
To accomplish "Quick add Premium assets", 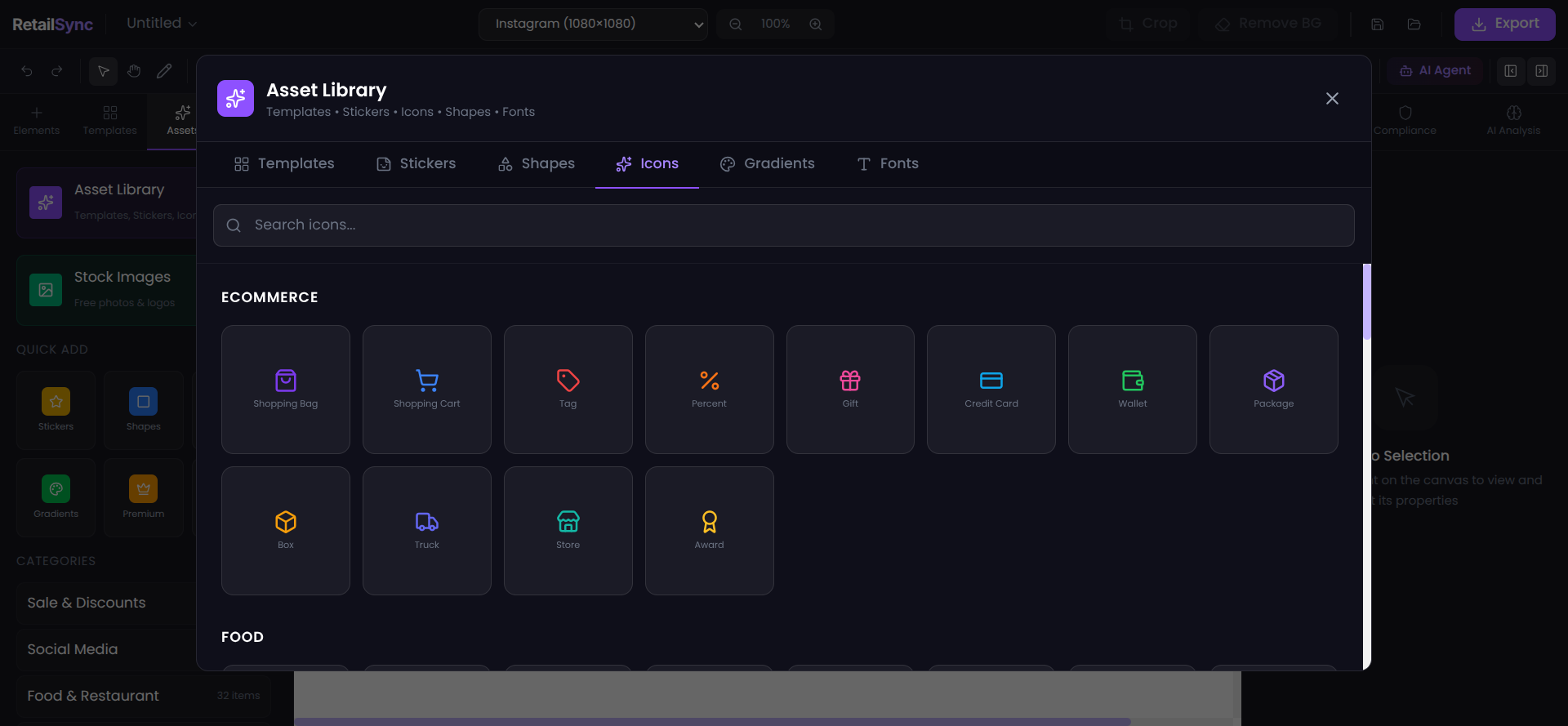I will click(x=144, y=497).
